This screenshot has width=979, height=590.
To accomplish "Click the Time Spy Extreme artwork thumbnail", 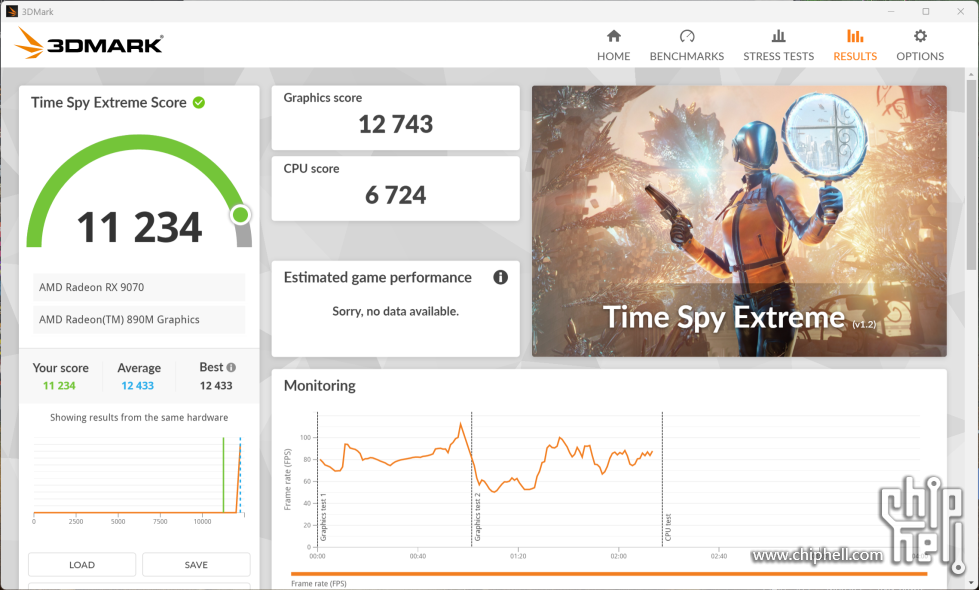I will pyautogui.click(x=739, y=221).
